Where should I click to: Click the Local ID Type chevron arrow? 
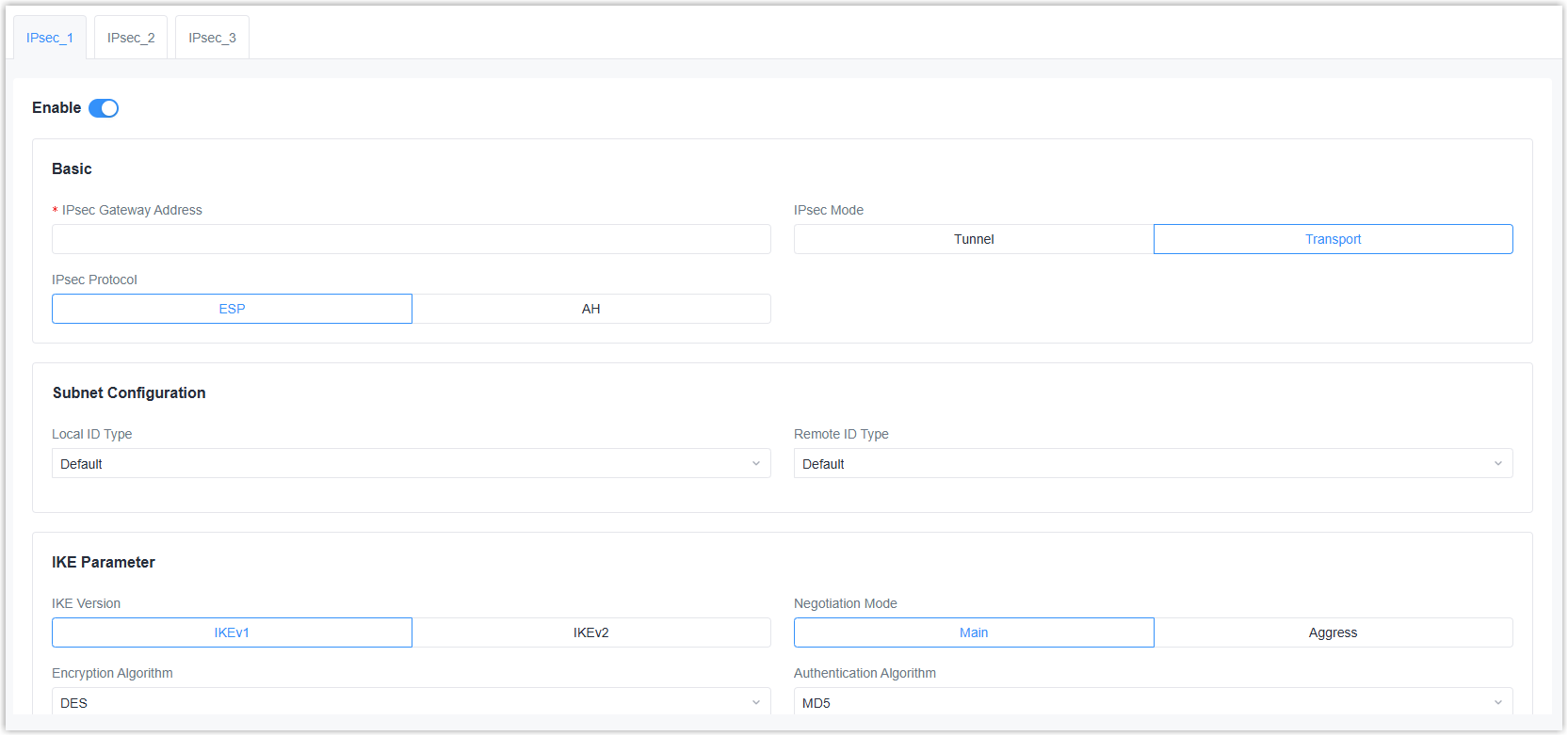coord(756,464)
